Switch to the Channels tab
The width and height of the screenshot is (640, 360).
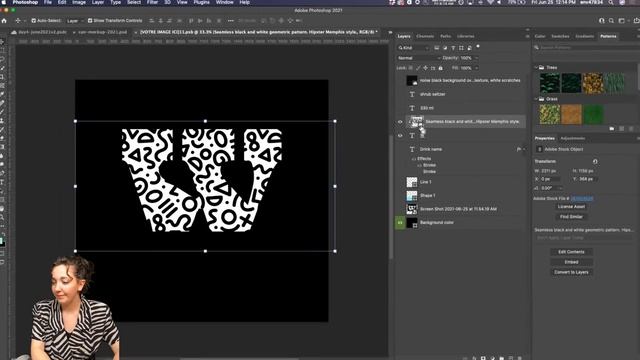425,36
